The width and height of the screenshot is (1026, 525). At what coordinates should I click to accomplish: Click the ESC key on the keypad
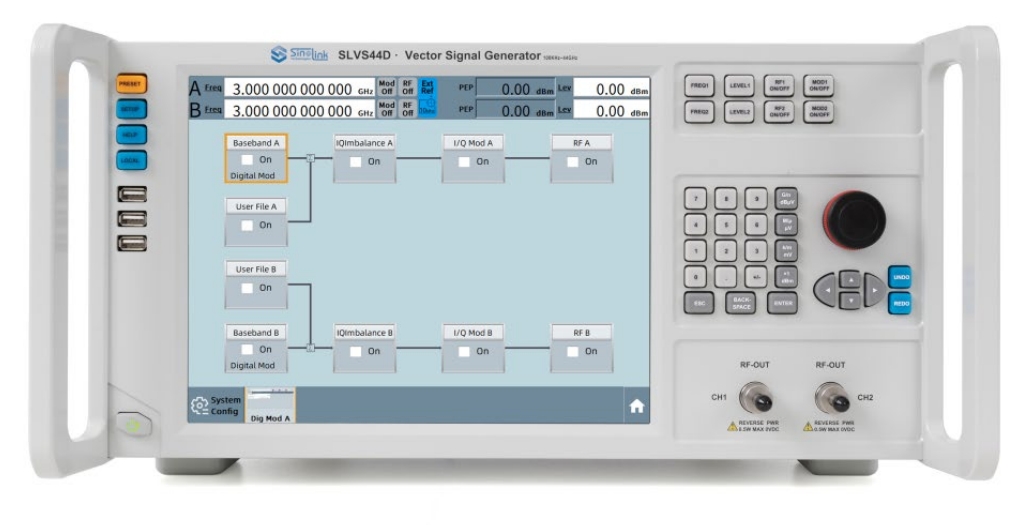pos(699,303)
